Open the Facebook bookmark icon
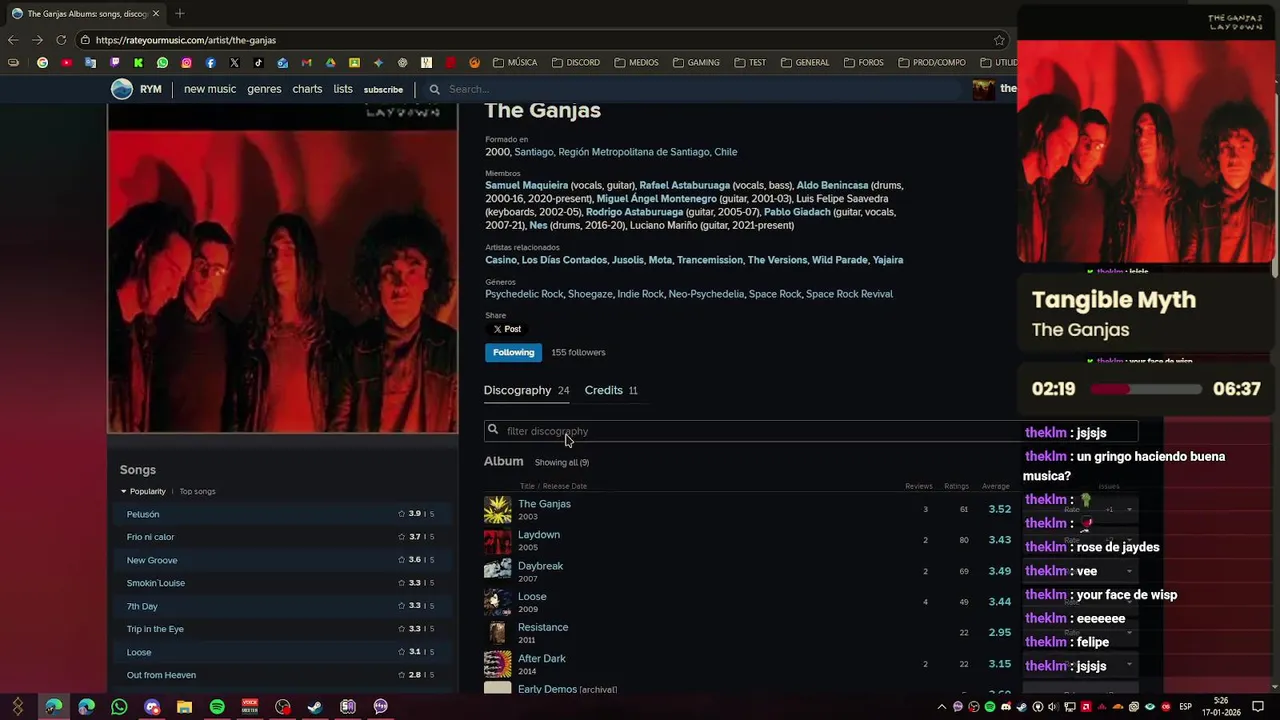1280x720 pixels. 211,62
